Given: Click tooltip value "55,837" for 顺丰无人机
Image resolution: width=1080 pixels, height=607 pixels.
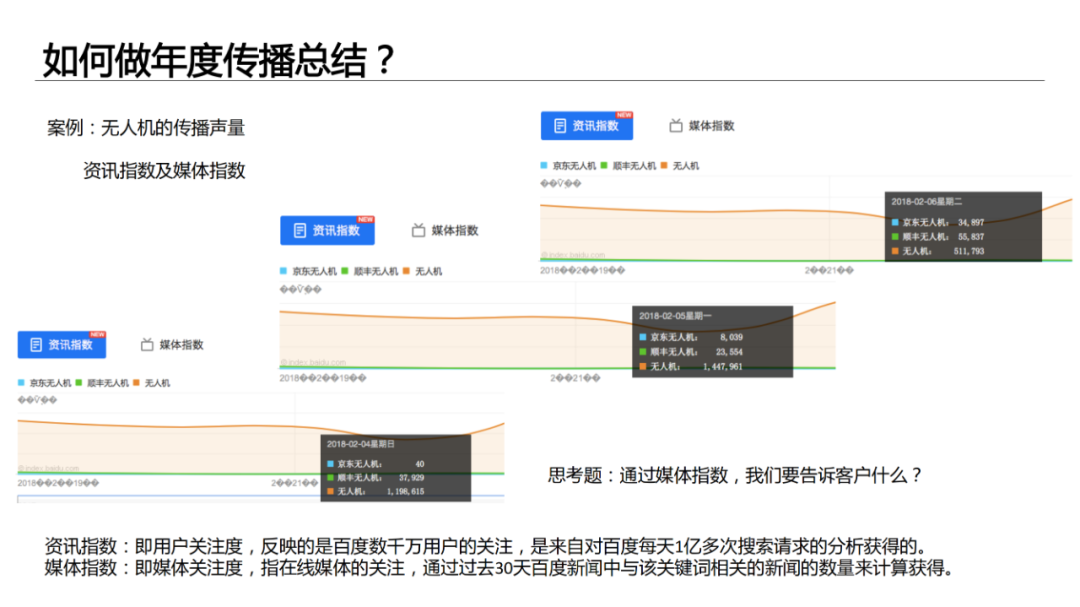Looking at the screenshot, I should 971,237.
